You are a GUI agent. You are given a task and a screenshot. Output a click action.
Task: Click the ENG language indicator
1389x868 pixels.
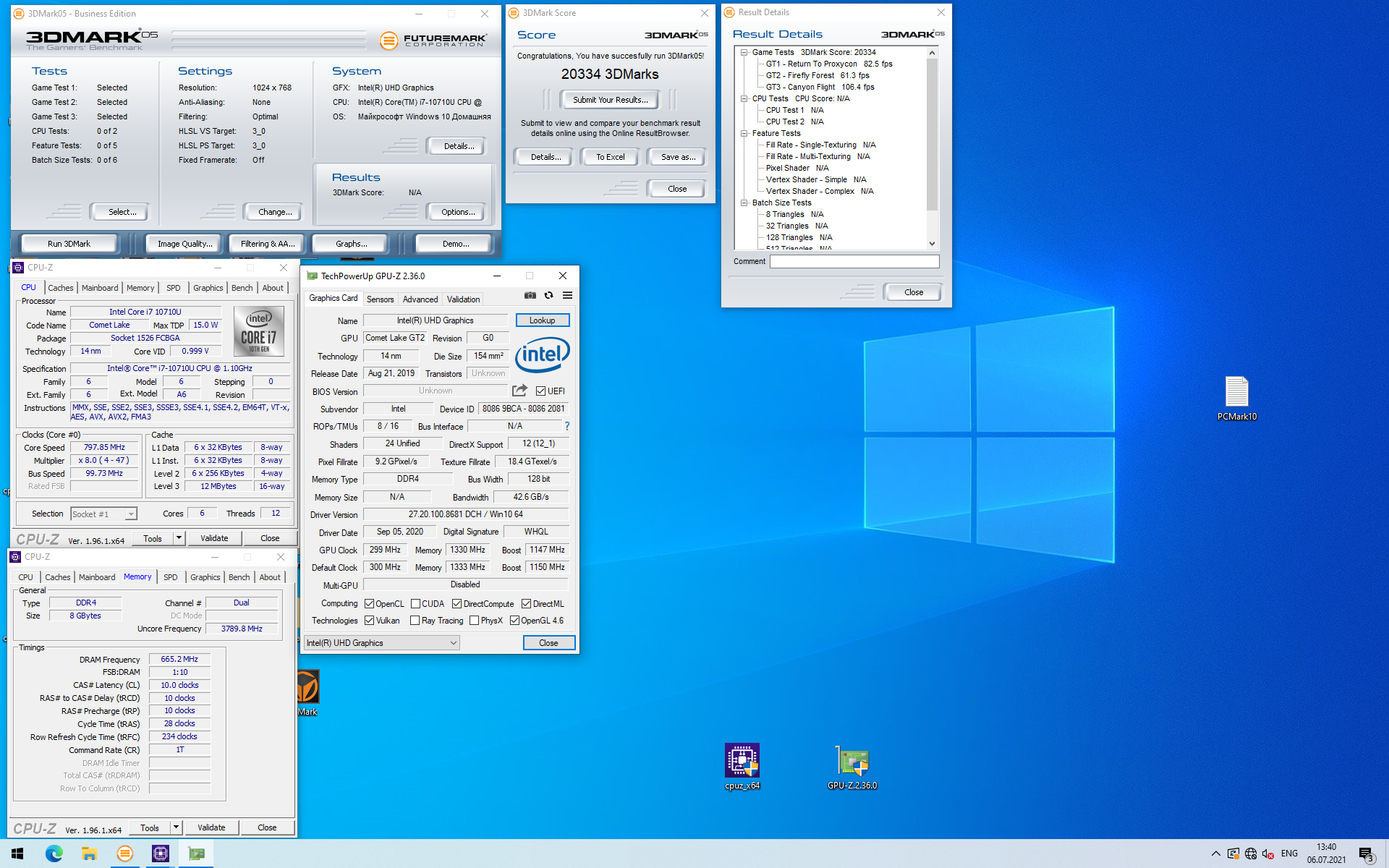[x=1289, y=854]
